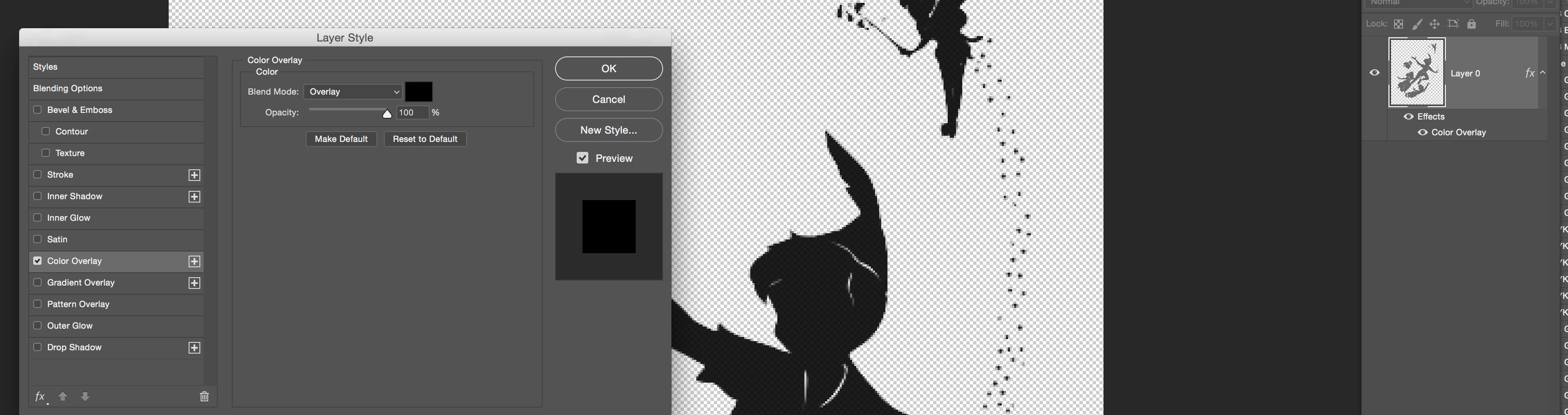Enable the Gradient Overlay checkbox
1568x415 pixels.
click(38, 283)
